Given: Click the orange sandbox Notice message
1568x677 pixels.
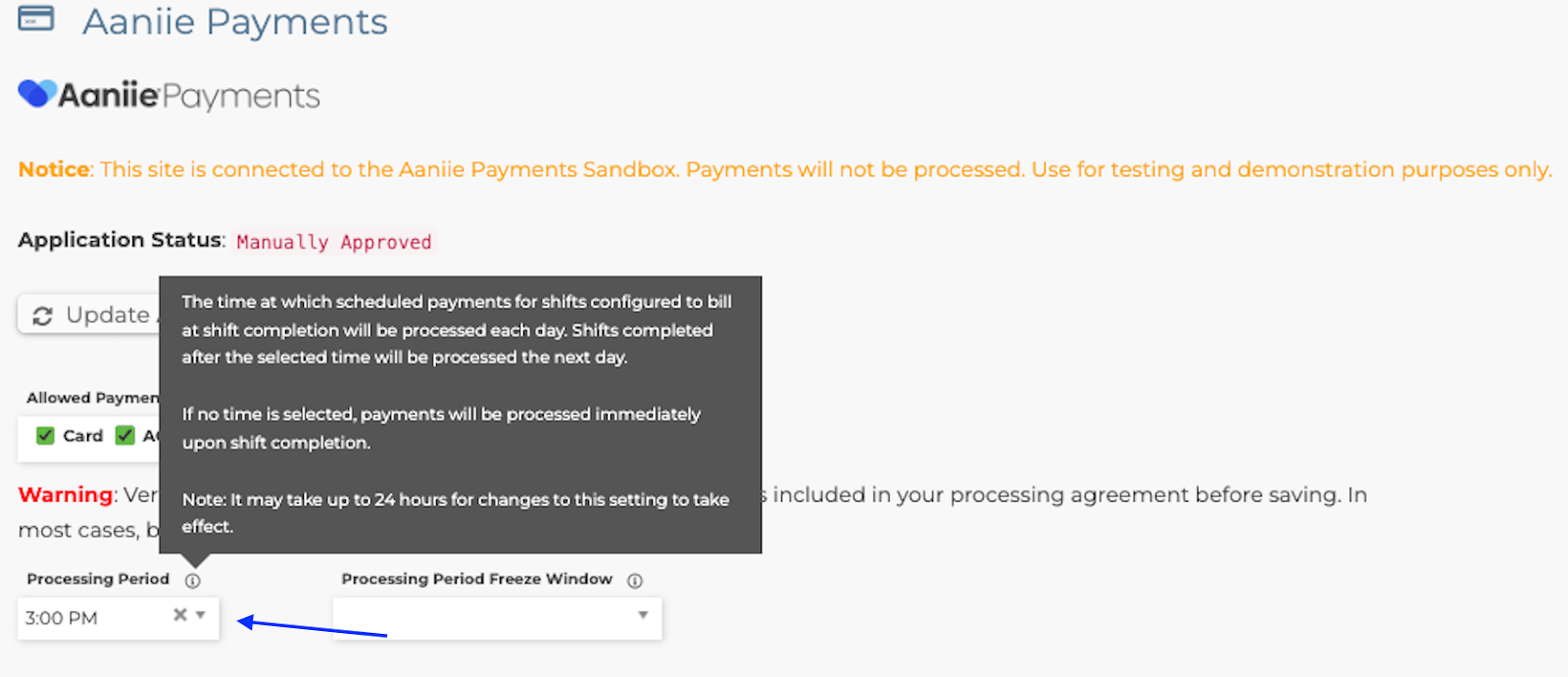Looking at the screenshot, I should coord(784,169).
